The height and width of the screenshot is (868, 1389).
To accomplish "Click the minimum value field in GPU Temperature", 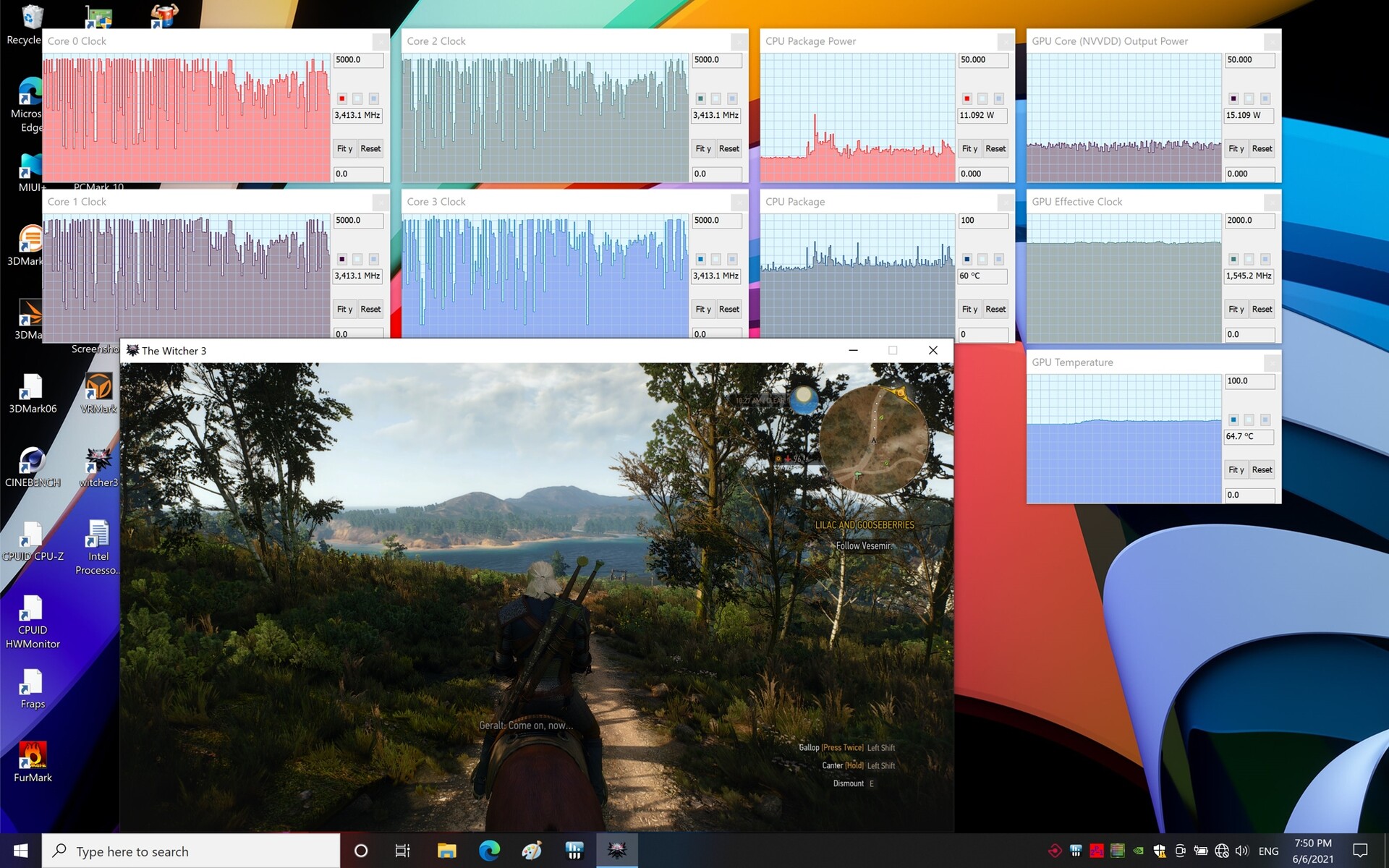I will (1249, 495).
